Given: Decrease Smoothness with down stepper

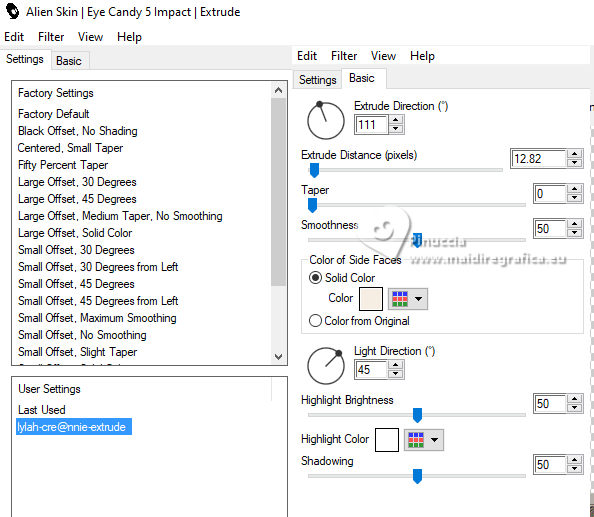Looking at the screenshot, I should point(575,233).
